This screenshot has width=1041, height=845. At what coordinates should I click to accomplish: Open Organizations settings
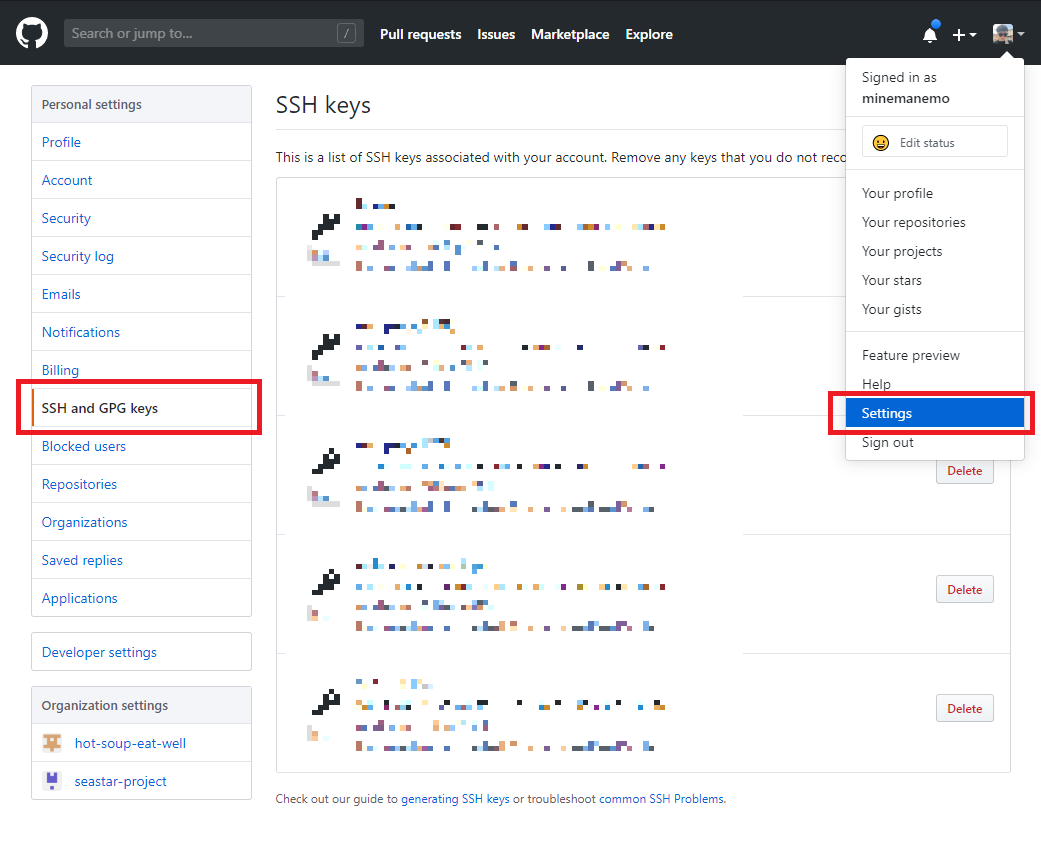click(141, 522)
